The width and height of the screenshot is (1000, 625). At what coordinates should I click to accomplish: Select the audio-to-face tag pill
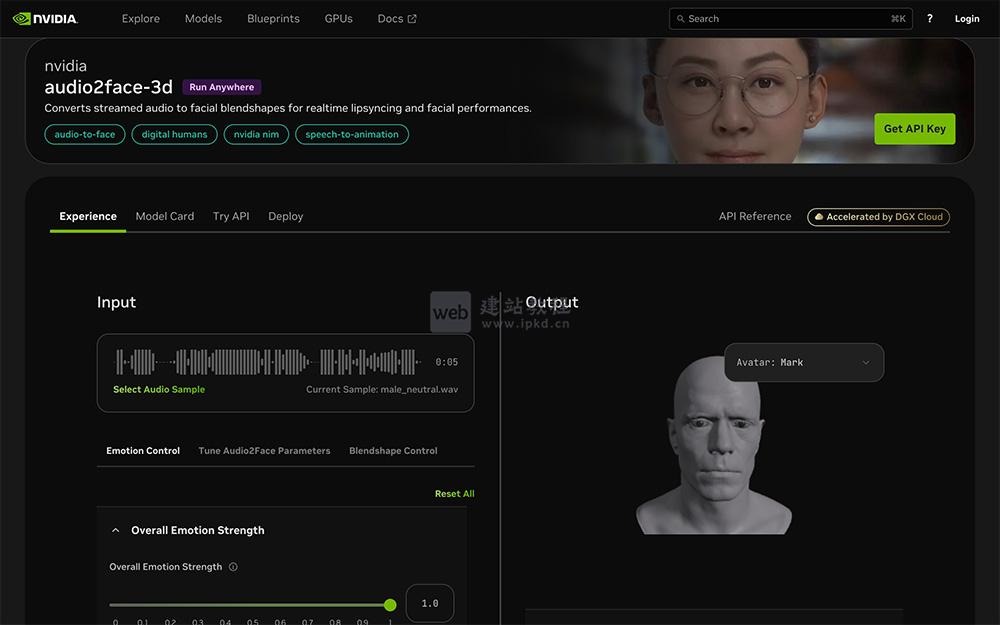(84, 133)
